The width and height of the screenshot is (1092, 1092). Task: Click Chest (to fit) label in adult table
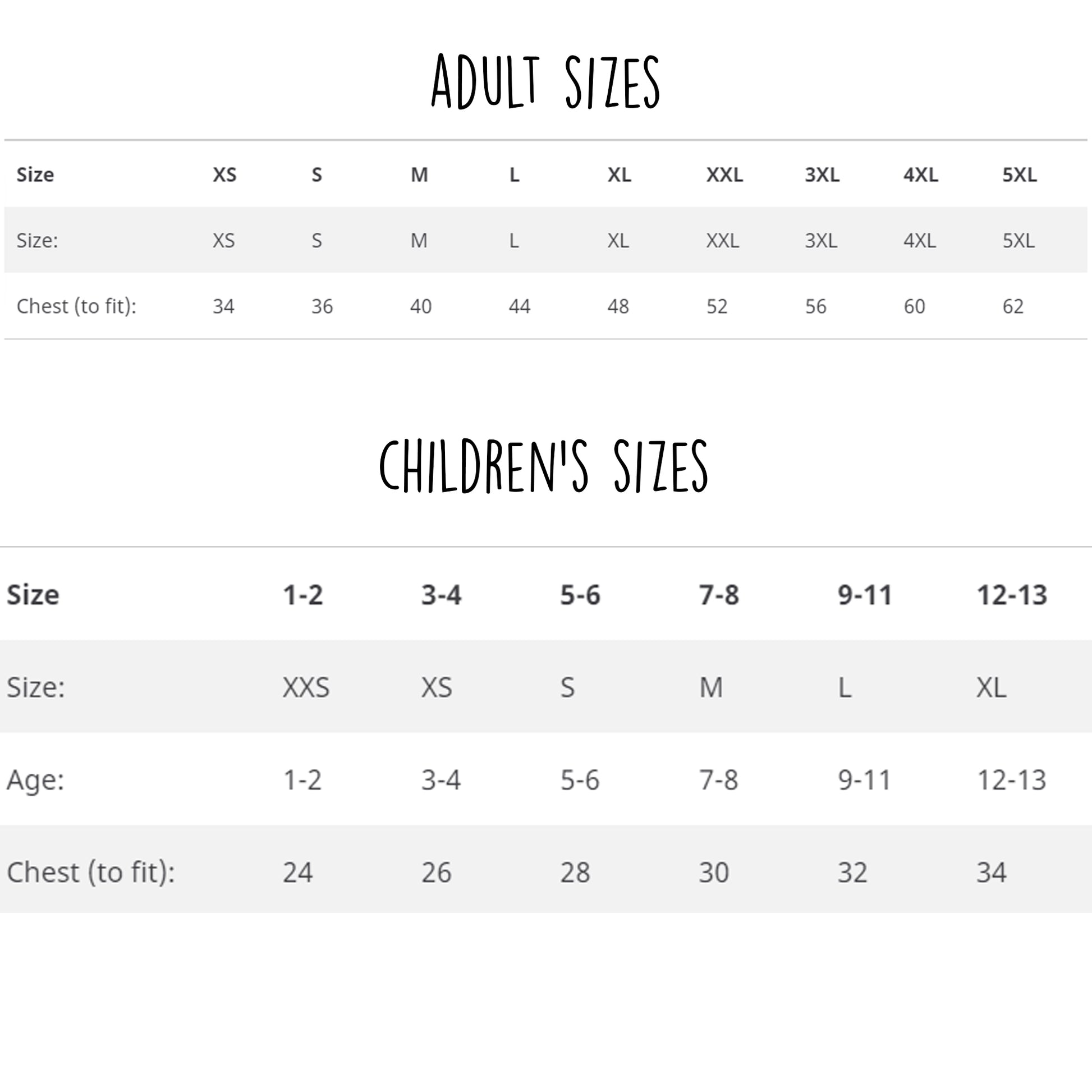click(76, 306)
